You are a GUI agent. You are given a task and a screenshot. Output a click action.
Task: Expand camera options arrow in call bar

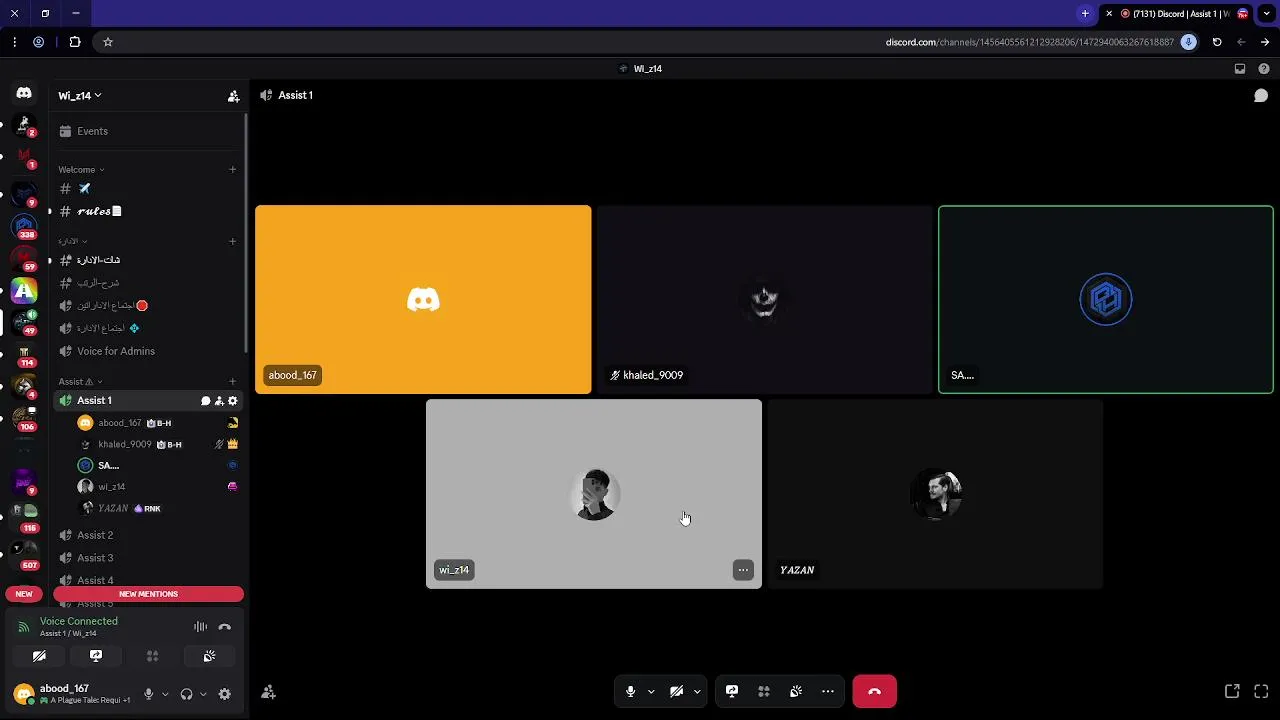pos(697,691)
